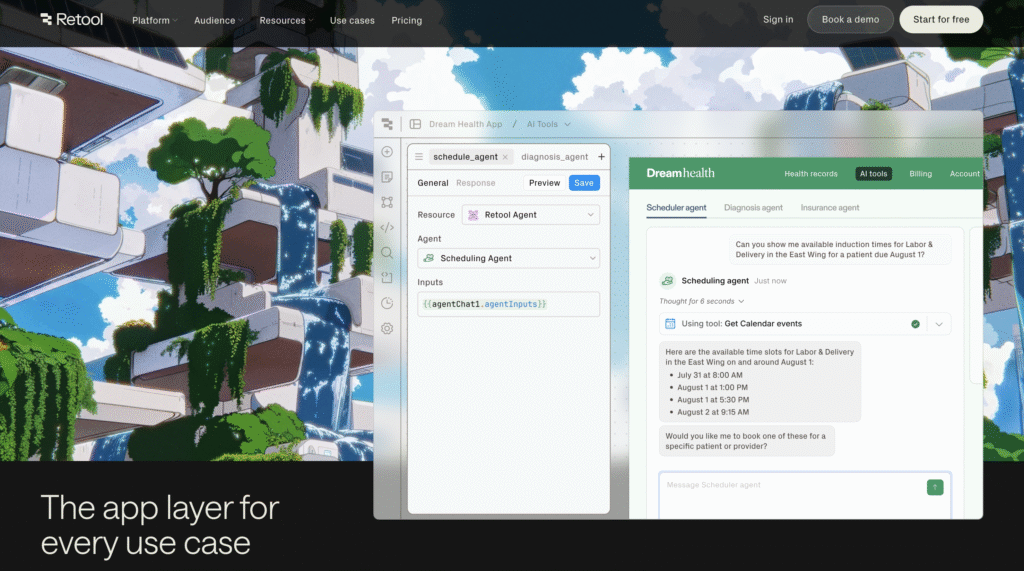Select the Insurance agent tab
This screenshot has width=1024, height=571.
(x=829, y=208)
